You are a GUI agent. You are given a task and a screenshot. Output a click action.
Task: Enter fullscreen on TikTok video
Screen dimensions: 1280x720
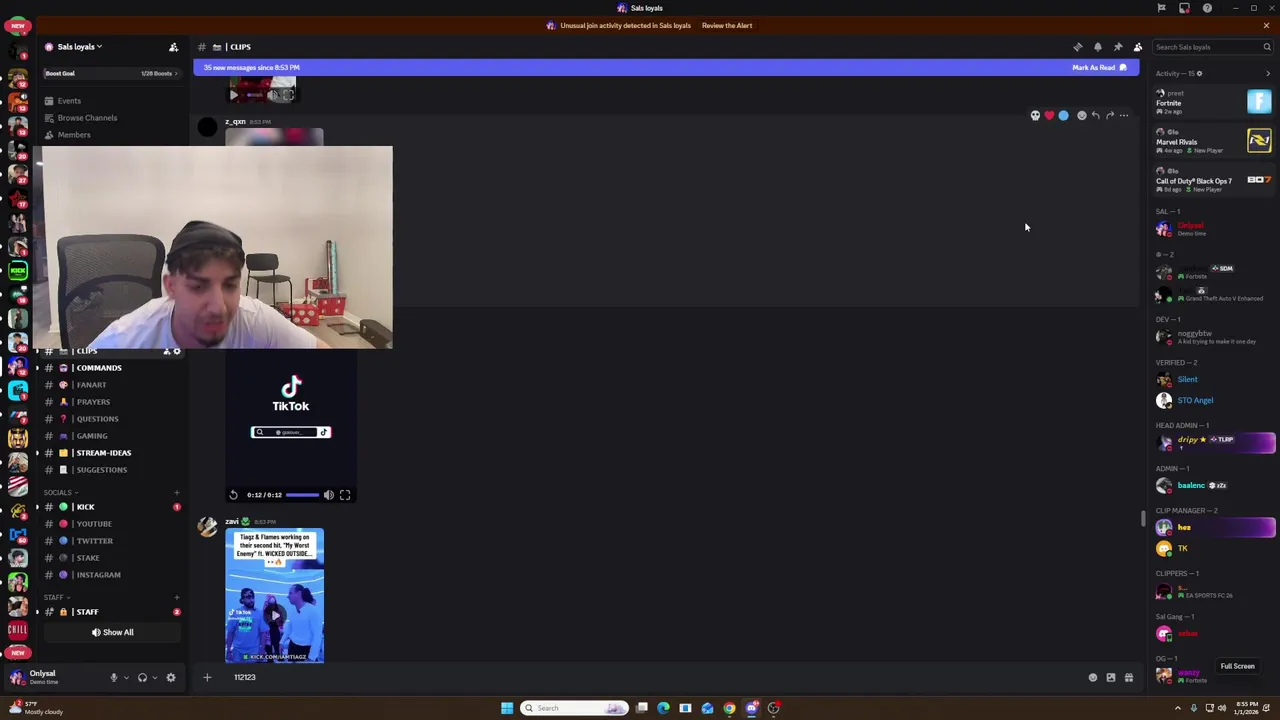point(345,495)
